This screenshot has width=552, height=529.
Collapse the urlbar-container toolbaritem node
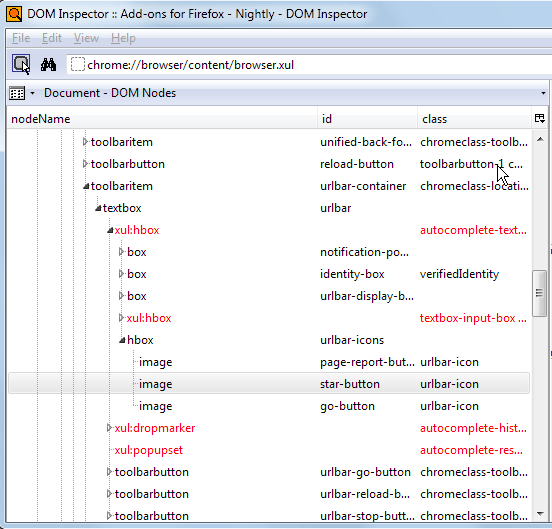(86, 186)
